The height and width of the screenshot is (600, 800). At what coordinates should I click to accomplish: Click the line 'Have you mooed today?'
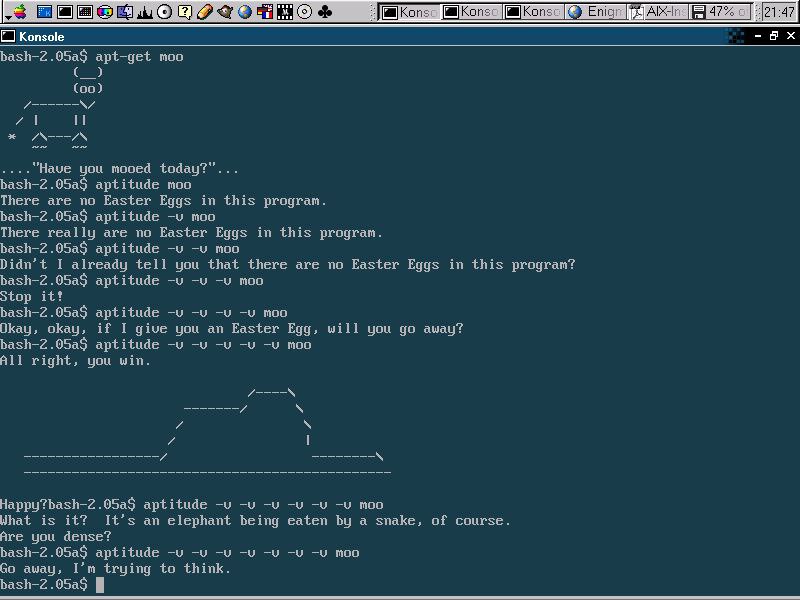click(120, 169)
